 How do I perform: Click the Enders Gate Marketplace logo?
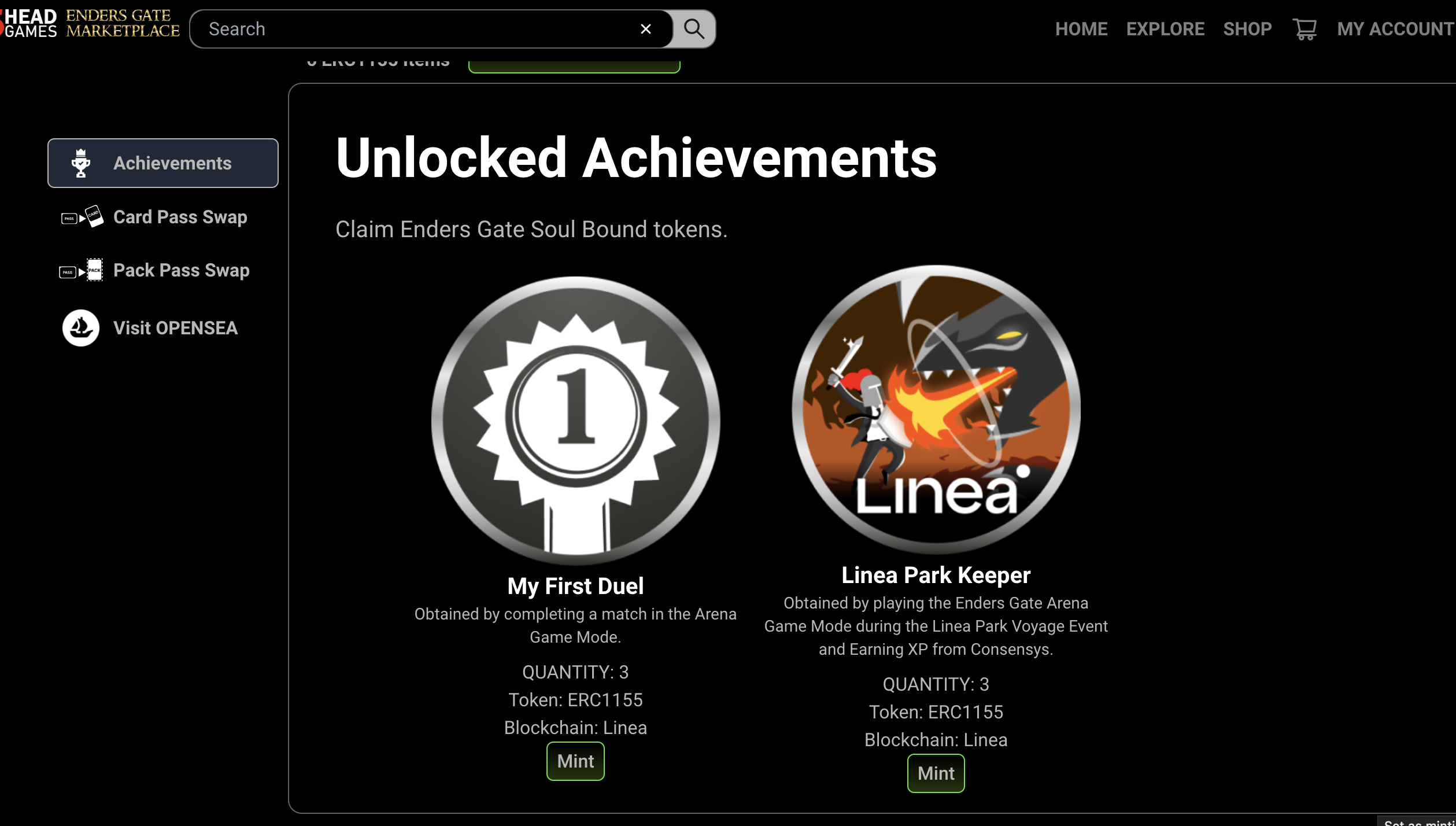click(123, 23)
